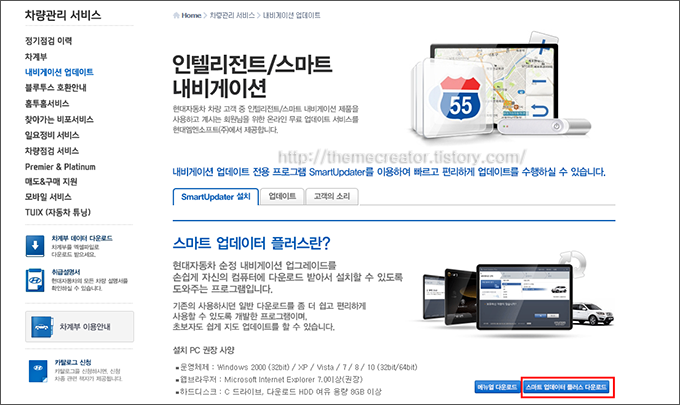Click the 웹브라우저 Internet Explorer requirement line

[x=269, y=380]
